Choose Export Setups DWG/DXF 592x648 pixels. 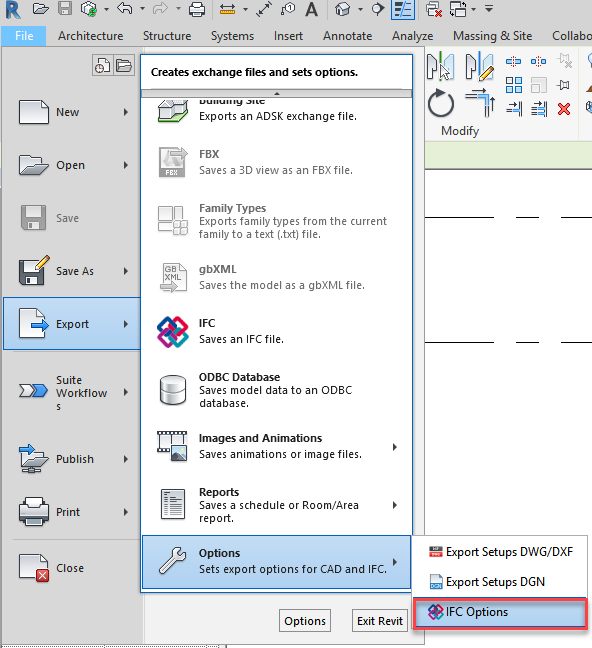[500, 552]
